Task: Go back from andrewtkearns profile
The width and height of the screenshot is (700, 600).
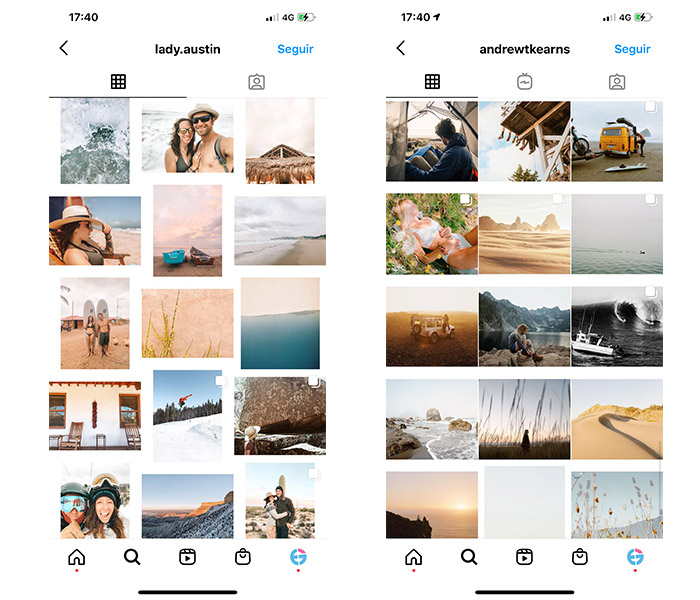Action: point(401,48)
